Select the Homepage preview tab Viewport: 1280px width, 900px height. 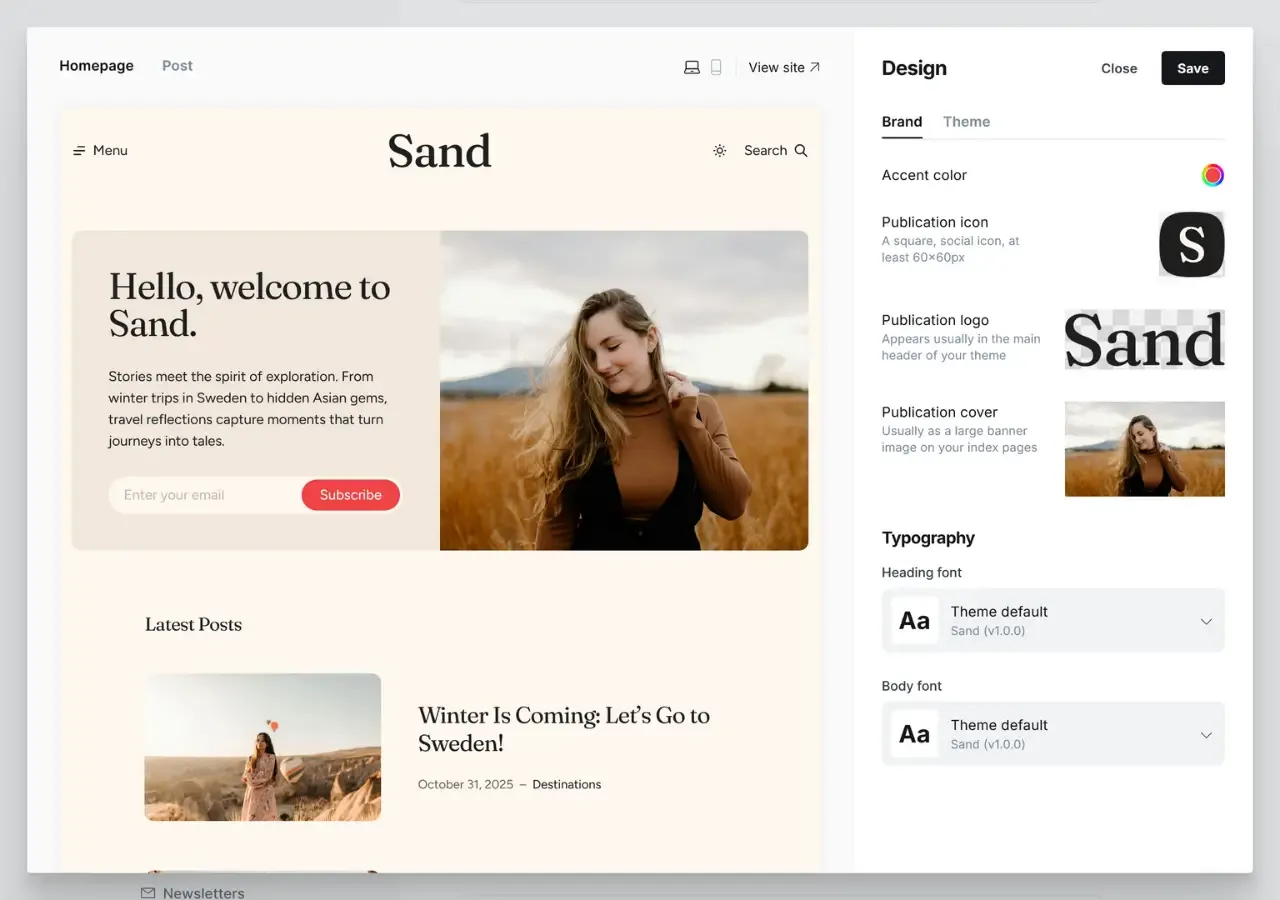96,66
